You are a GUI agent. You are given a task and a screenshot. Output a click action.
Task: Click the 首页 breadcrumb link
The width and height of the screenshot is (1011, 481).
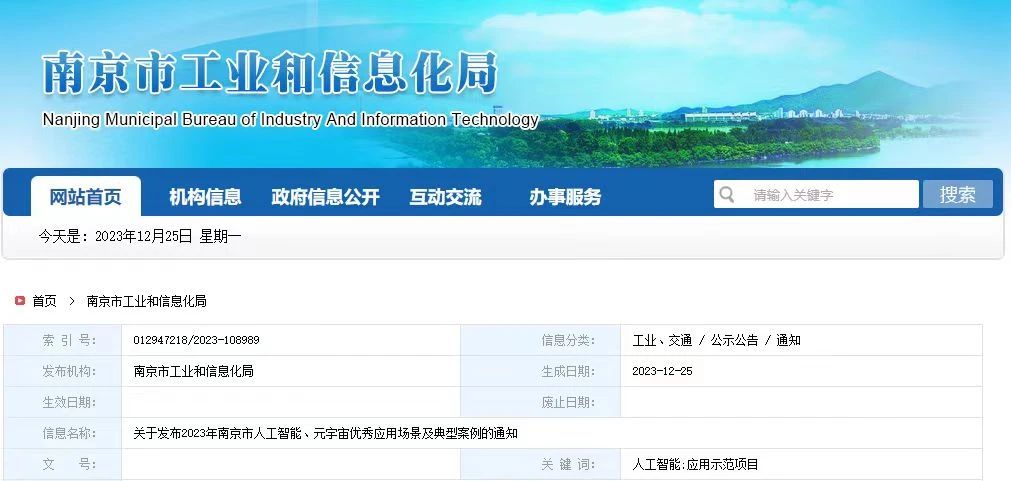pyautogui.click(x=44, y=300)
